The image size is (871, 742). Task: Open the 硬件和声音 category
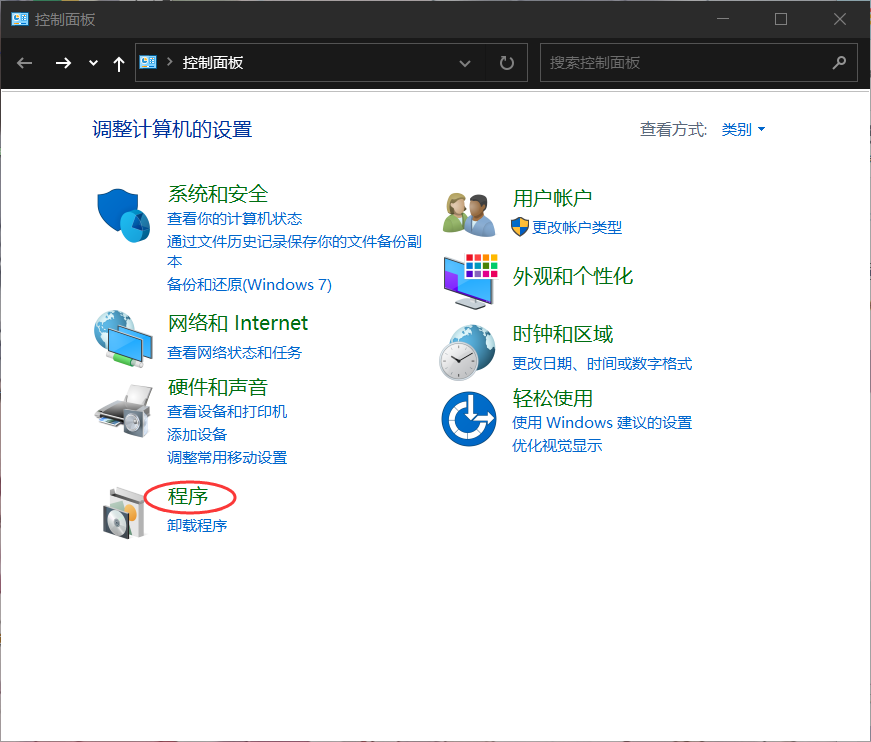click(x=218, y=387)
